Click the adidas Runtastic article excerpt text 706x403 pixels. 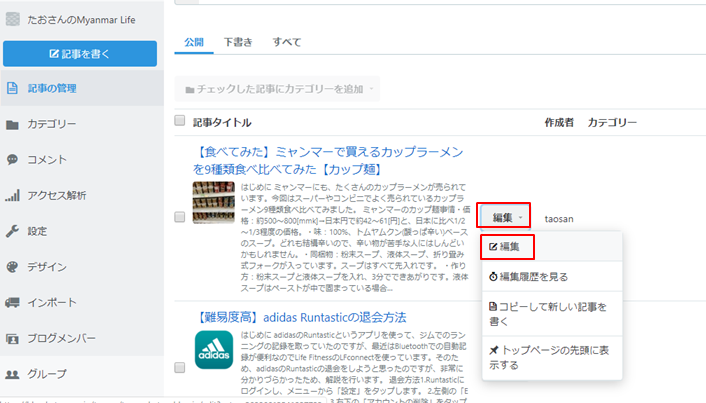pos(354,367)
